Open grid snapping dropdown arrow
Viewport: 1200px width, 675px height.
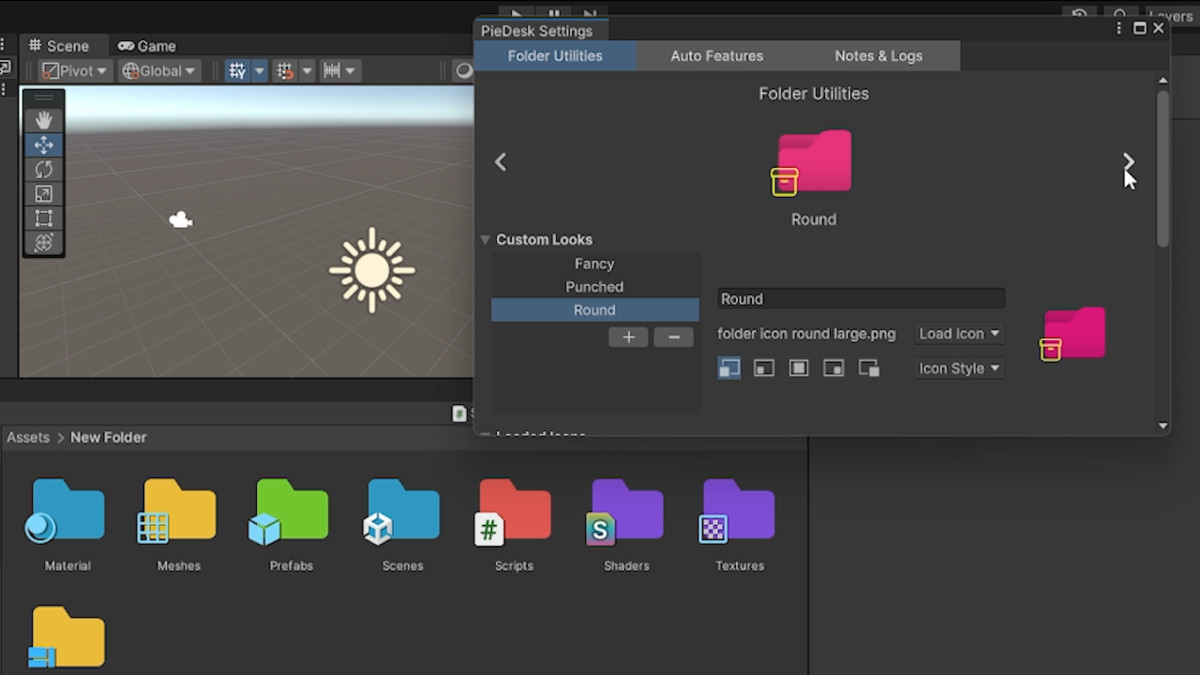(x=259, y=71)
